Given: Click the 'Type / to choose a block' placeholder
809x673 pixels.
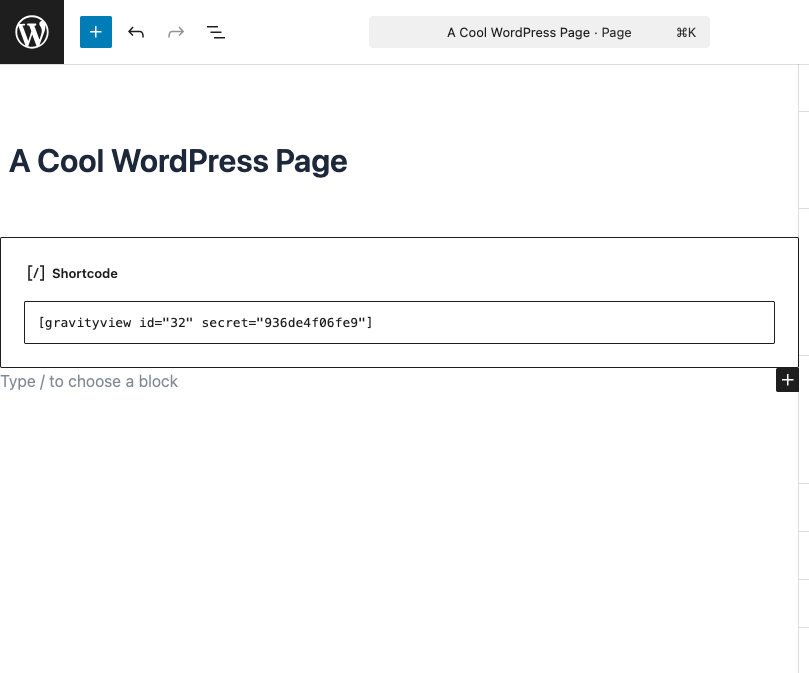Looking at the screenshot, I should [x=89, y=381].
